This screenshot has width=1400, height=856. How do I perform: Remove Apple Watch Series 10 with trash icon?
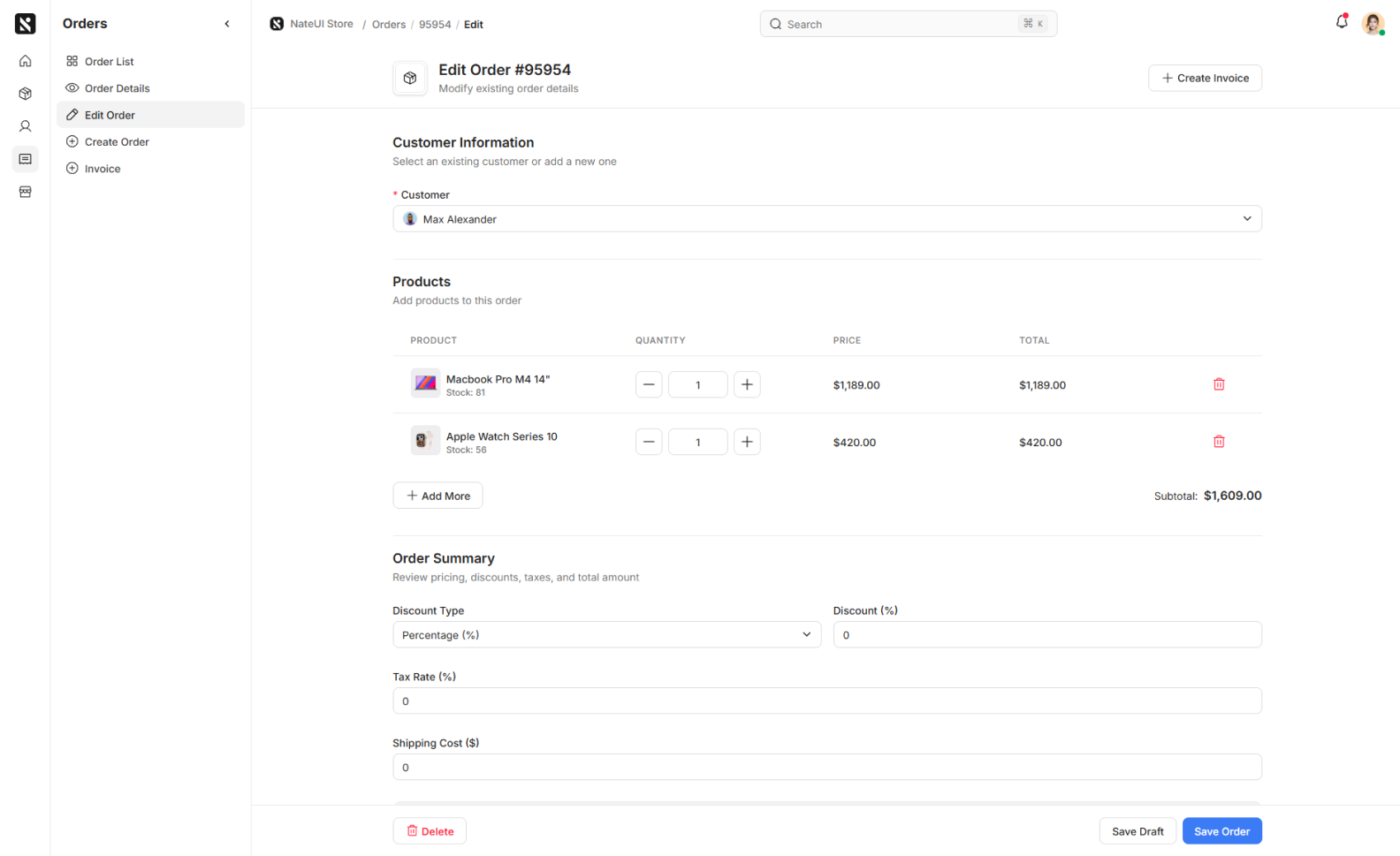tap(1219, 442)
